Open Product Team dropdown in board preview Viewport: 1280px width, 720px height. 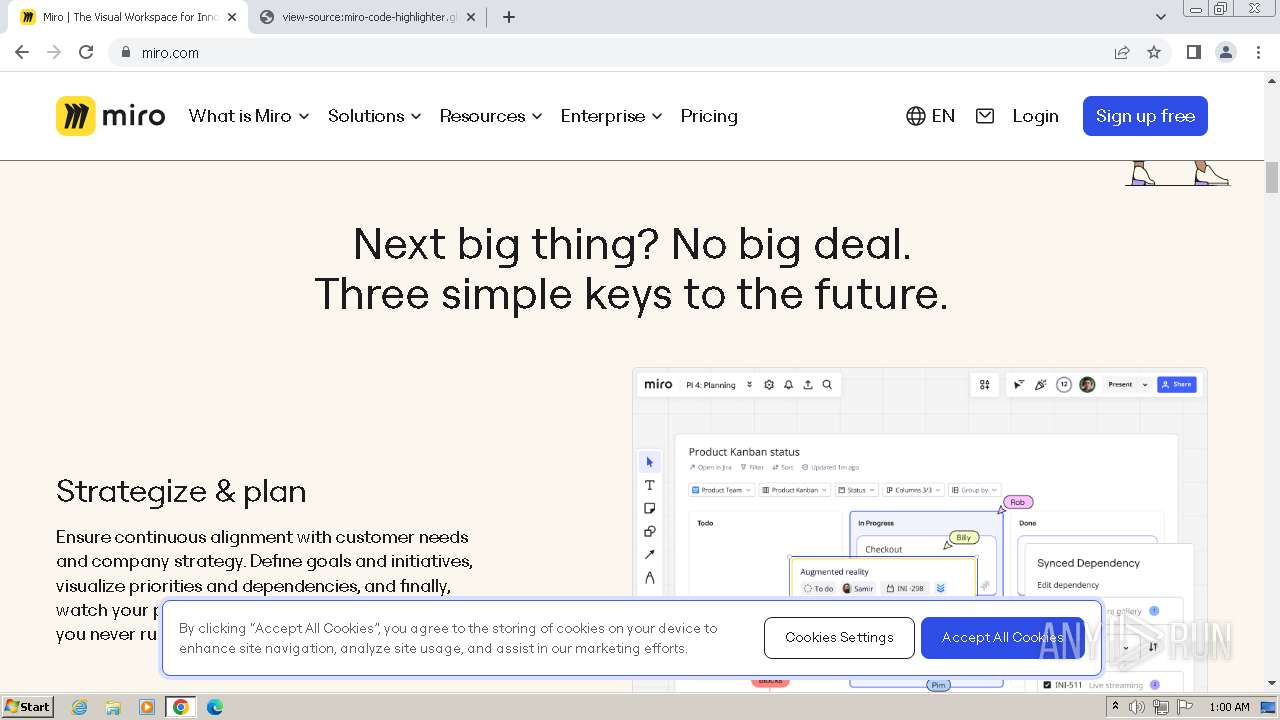[x=721, y=490]
